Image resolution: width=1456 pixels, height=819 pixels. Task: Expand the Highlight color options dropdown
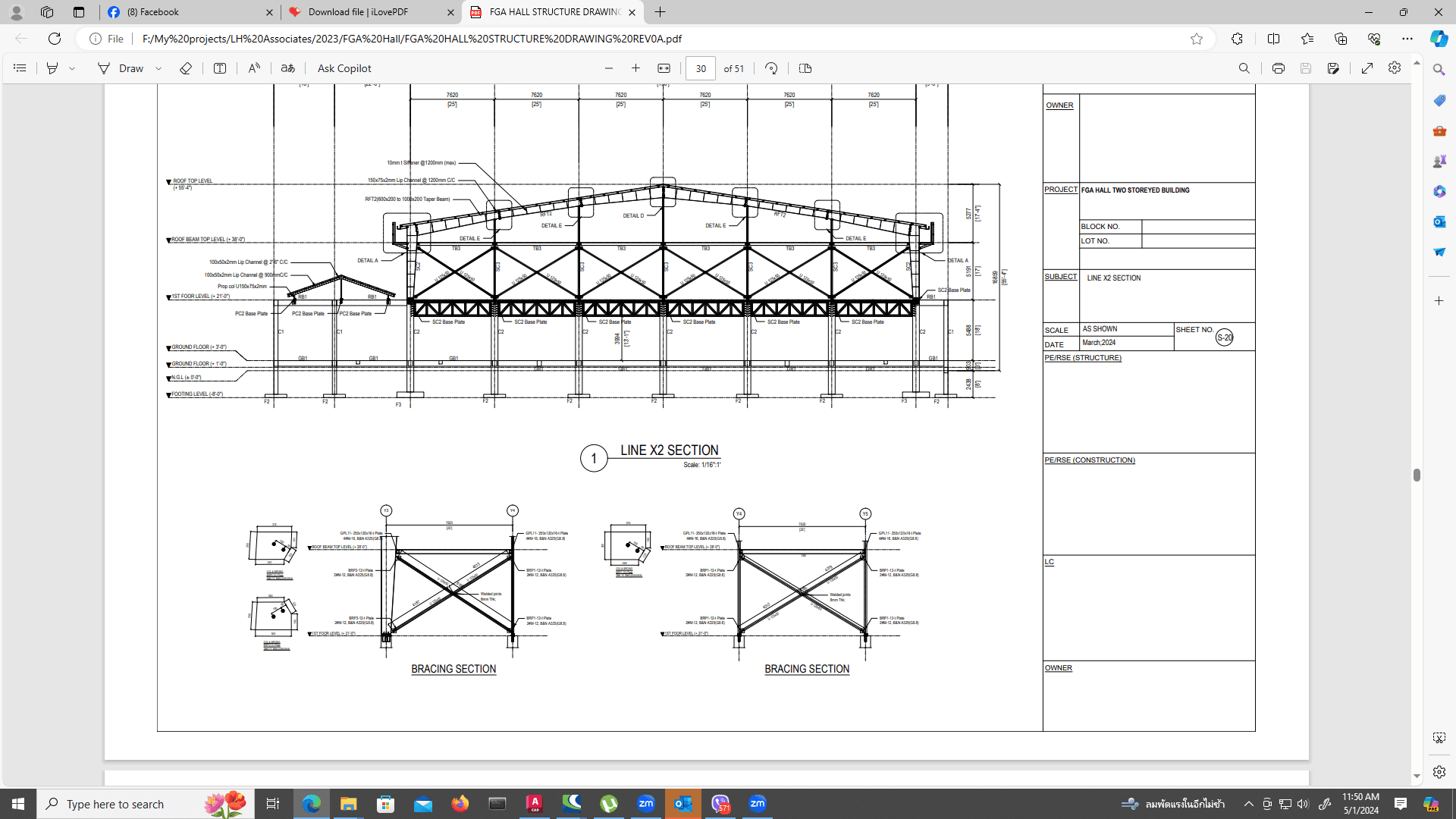pos(73,68)
